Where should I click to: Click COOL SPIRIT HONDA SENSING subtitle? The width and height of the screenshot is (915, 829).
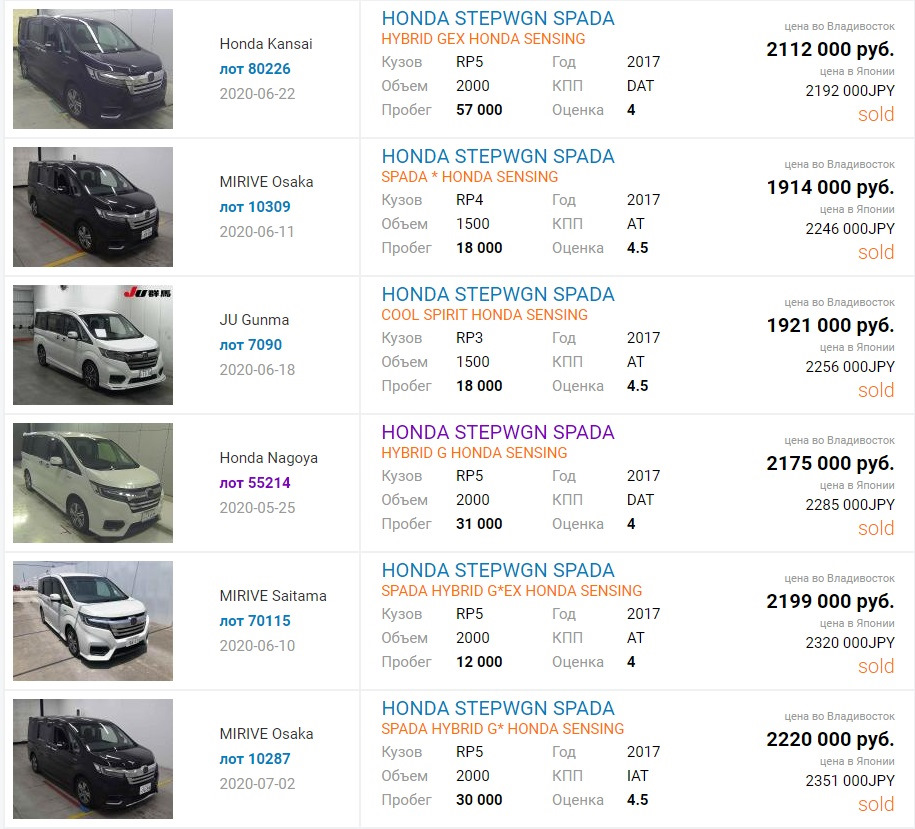484,315
